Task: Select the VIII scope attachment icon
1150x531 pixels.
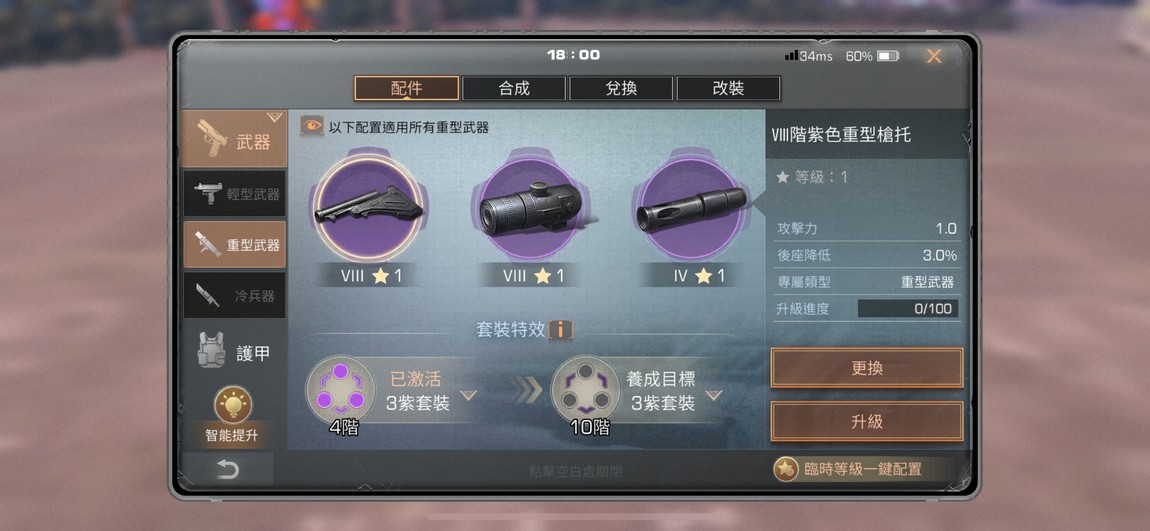Action: tap(531, 208)
